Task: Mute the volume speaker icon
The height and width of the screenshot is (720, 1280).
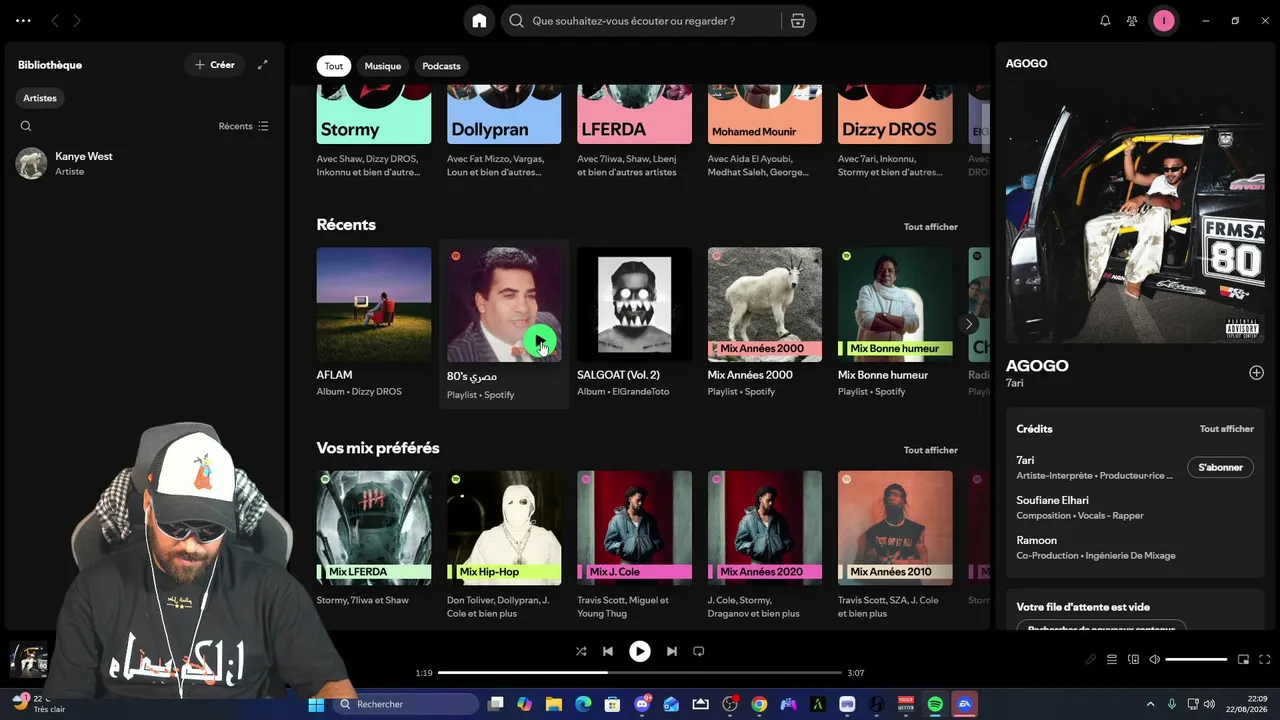Action: pos(1154,660)
